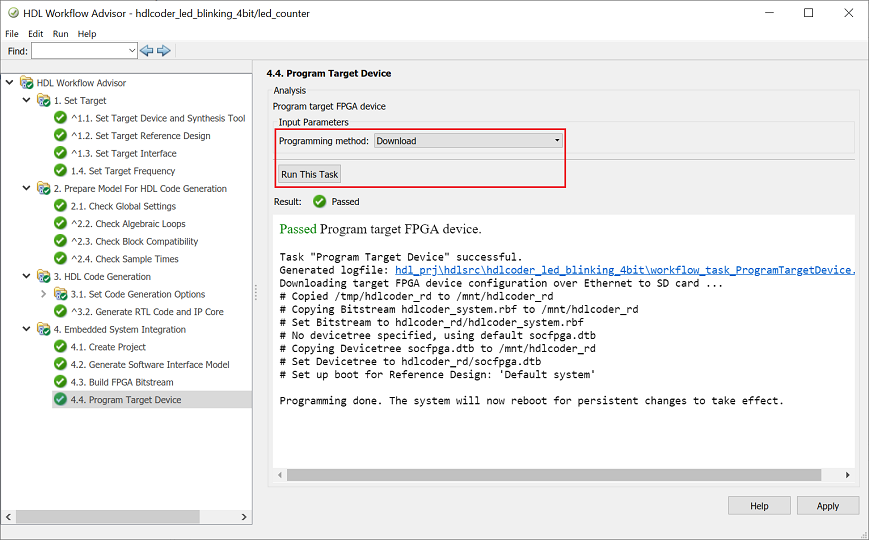The height and width of the screenshot is (540, 869).
Task: Click the Apply button
Action: tap(827, 506)
